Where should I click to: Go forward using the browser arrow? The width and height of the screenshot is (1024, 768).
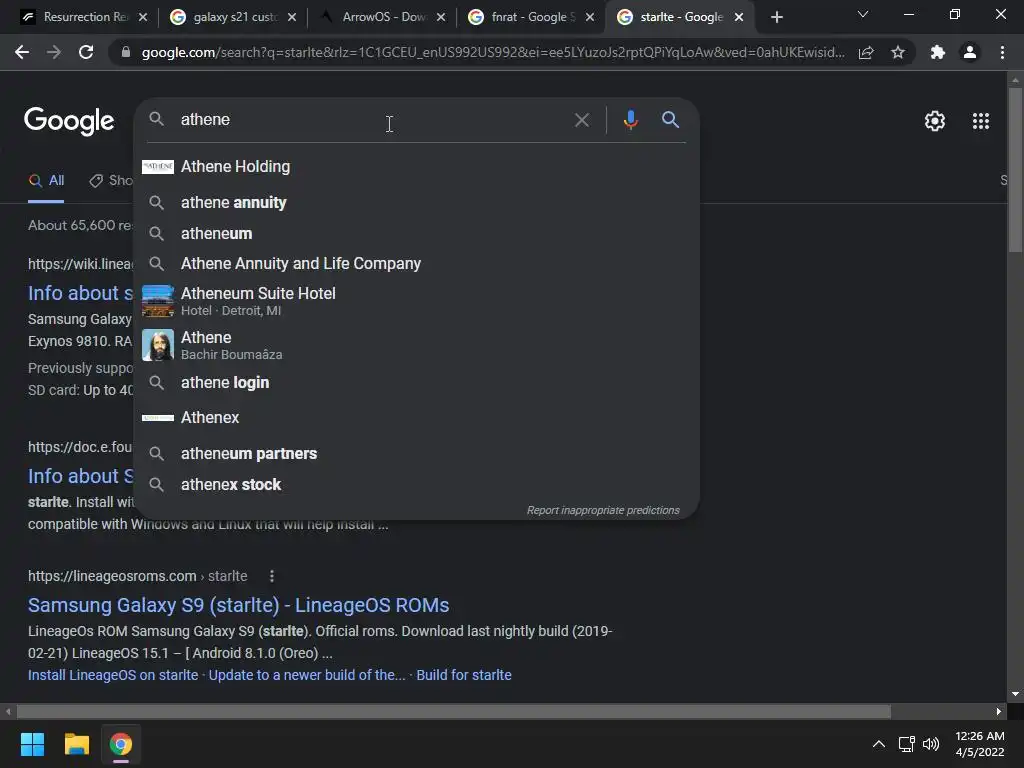pos(54,52)
